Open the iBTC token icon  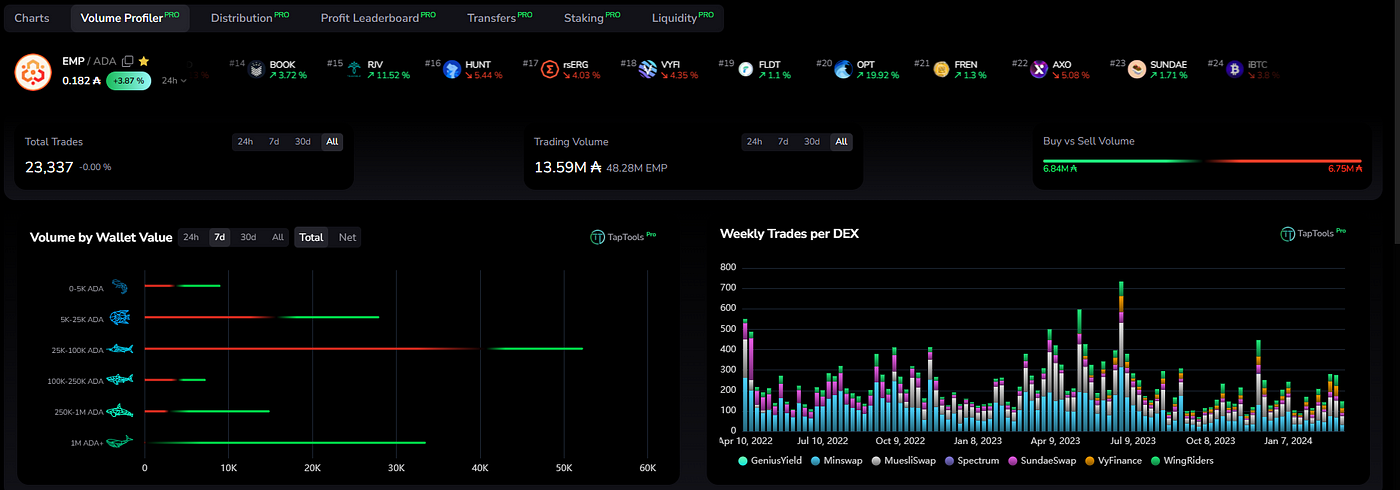[1236, 69]
